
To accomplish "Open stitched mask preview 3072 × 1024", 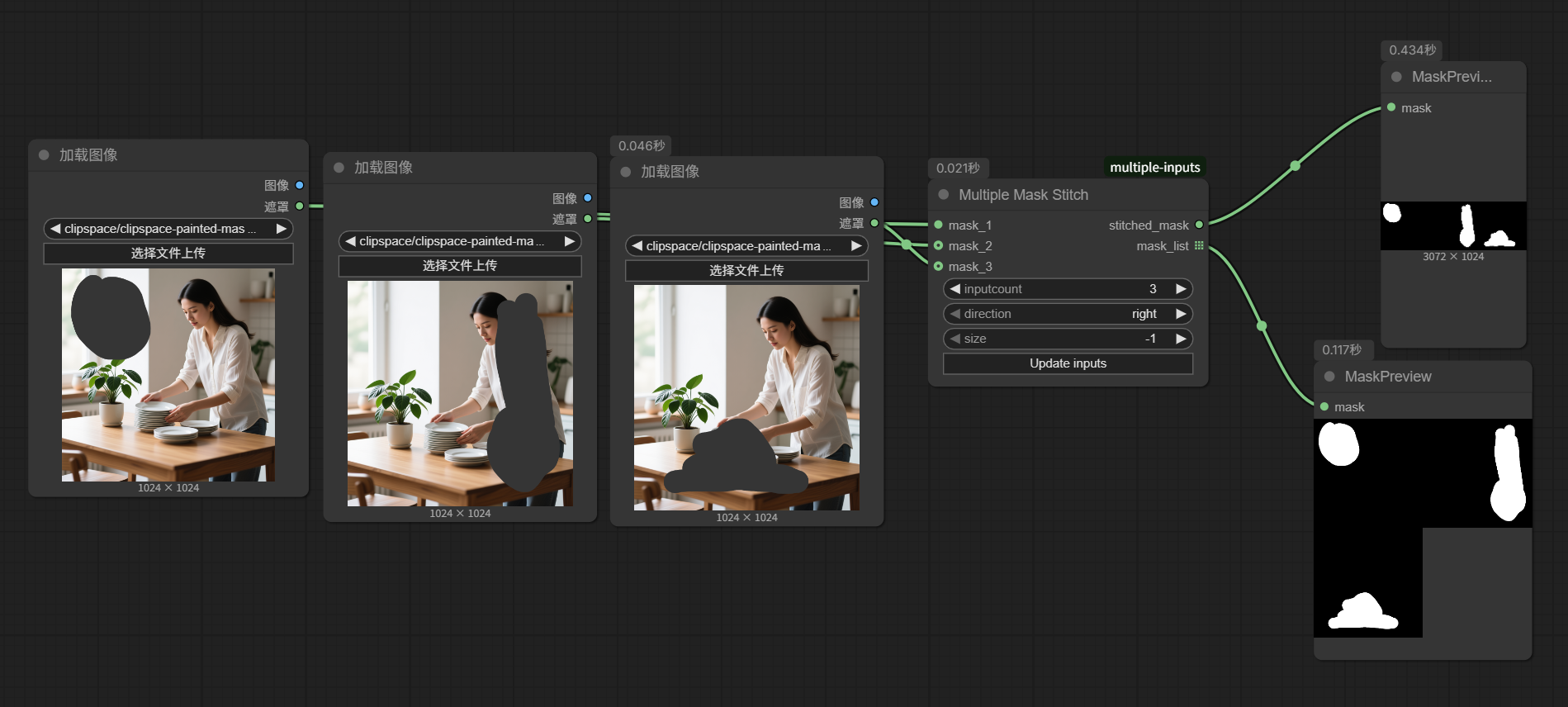I will 1453,226.
